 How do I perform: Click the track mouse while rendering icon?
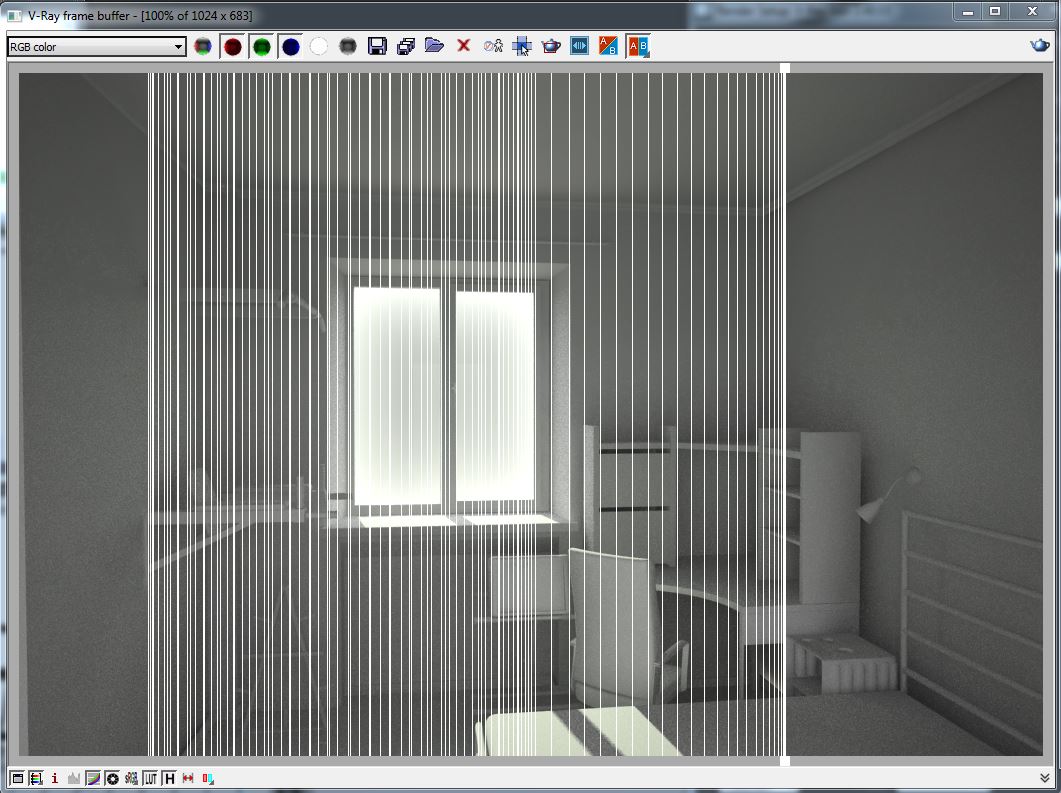pyautogui.click(x=521, y=46)
